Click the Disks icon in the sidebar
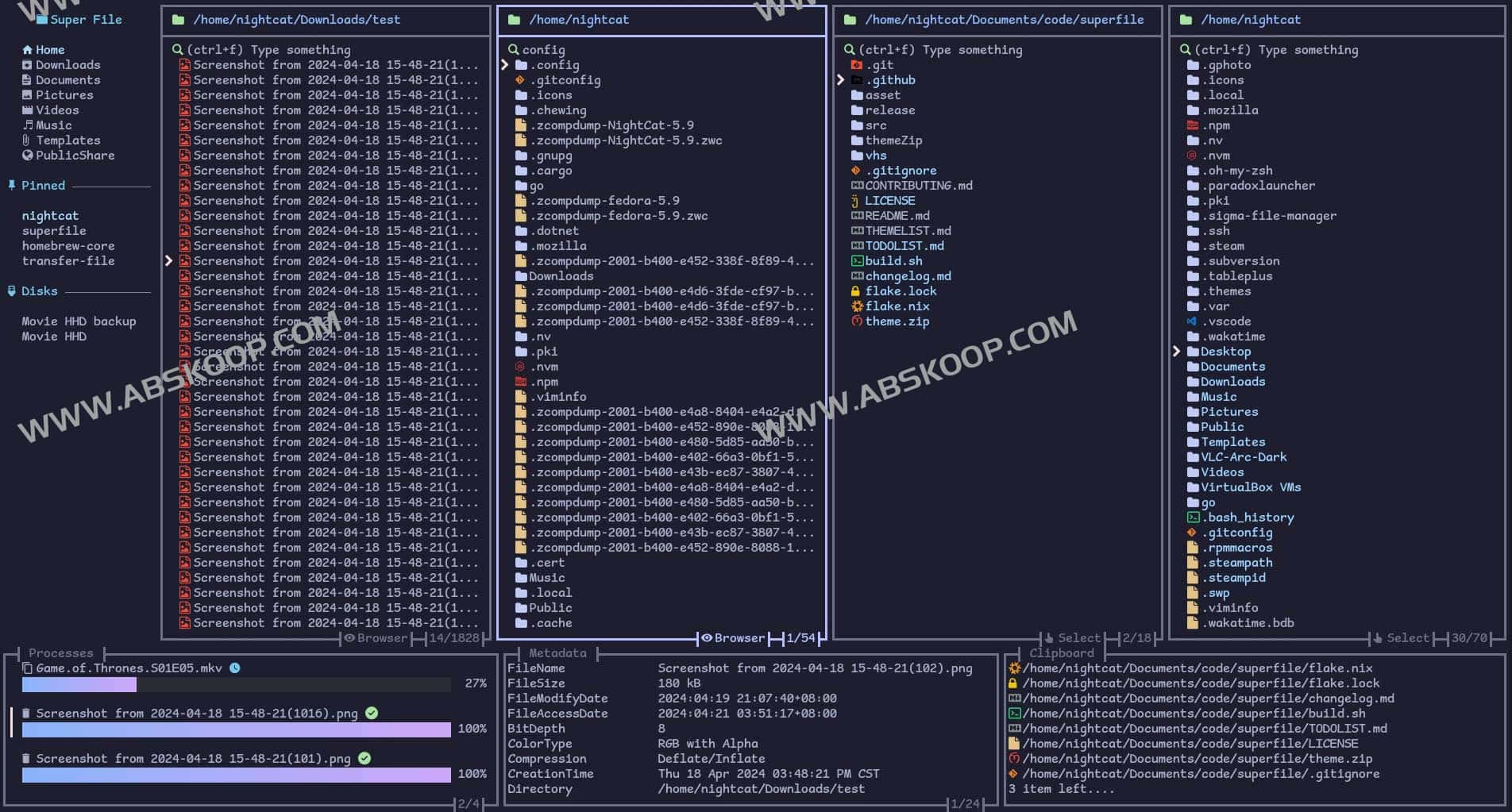1512x812 pixels. pyautogui.click(x=11, y=291)
